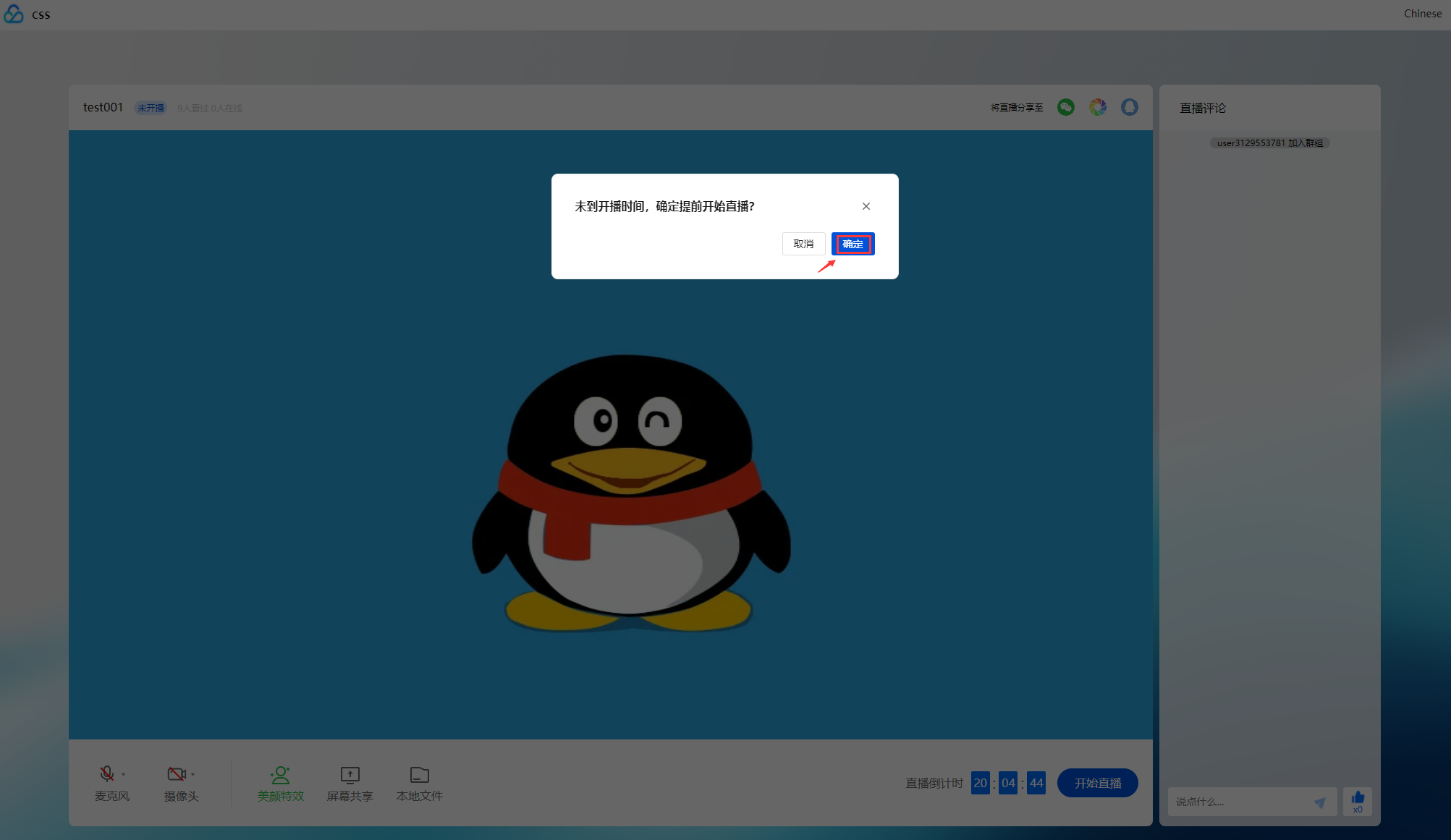Image resolution: width=1451 pixels, height=840 pixels.
Task: Click the 确定 confirm button
Action: pos(853,244)
